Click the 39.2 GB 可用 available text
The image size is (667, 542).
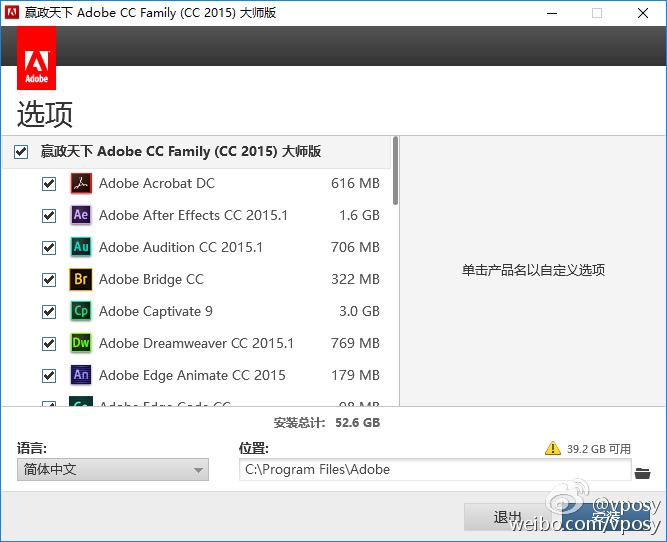click(599, 449)
